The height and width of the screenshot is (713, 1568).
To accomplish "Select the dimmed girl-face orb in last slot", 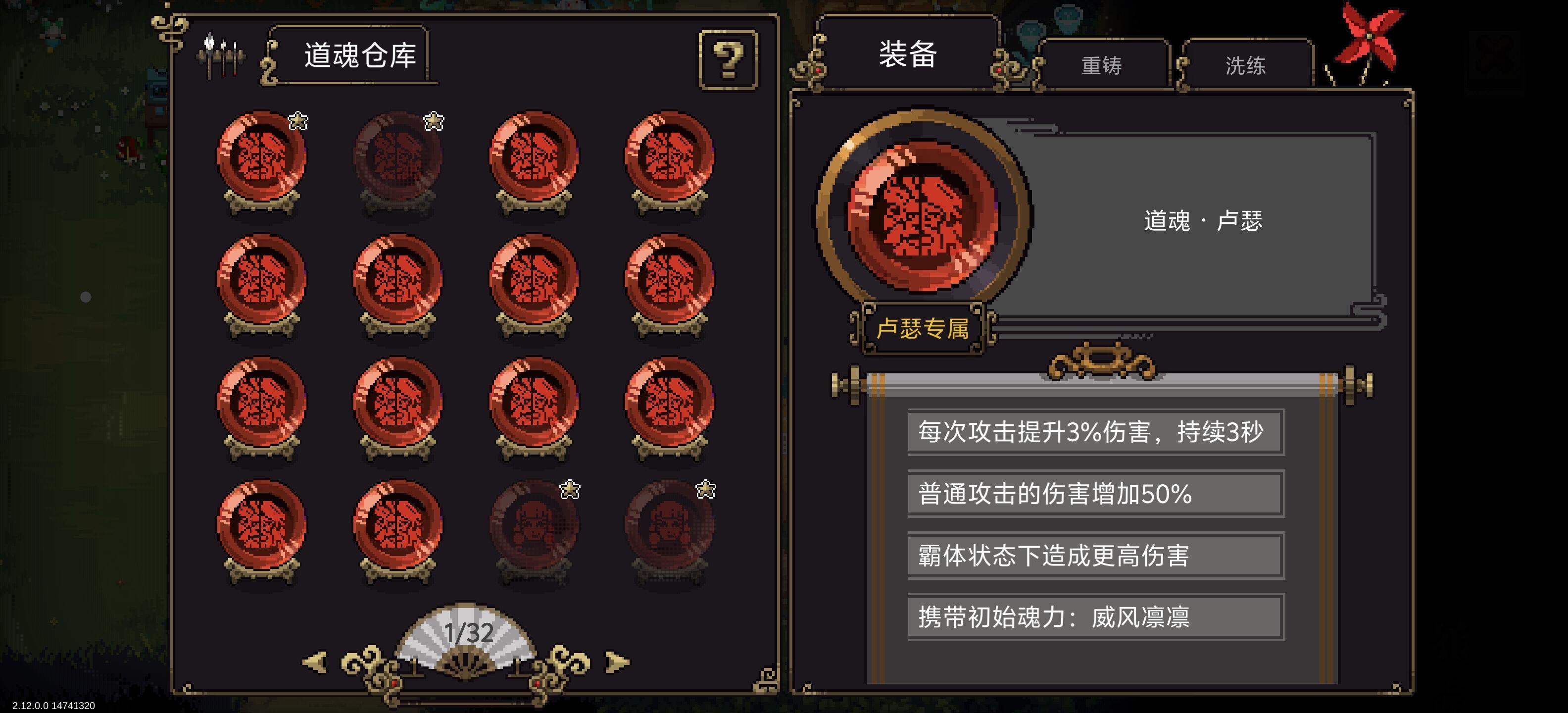I will [670, 531].
